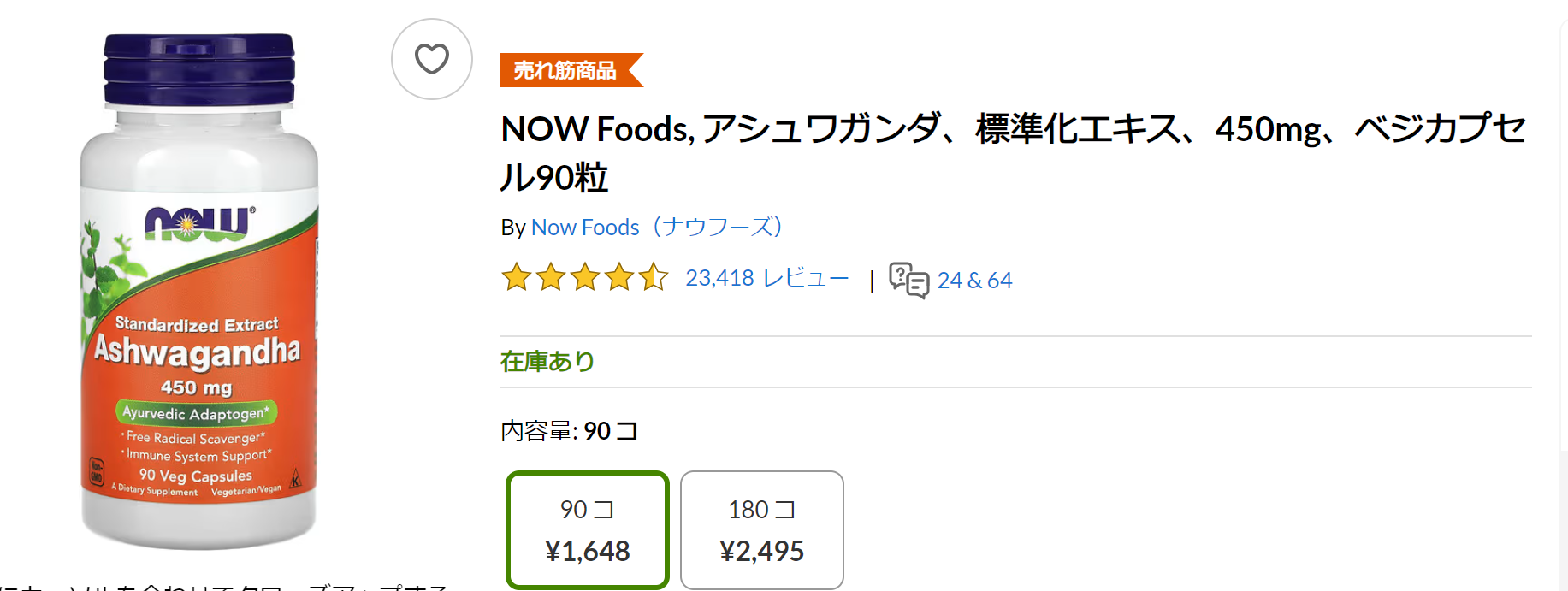Select the 180コ quantity option
The height and width of the screenshot is (591, 1568).
[760, 529]
